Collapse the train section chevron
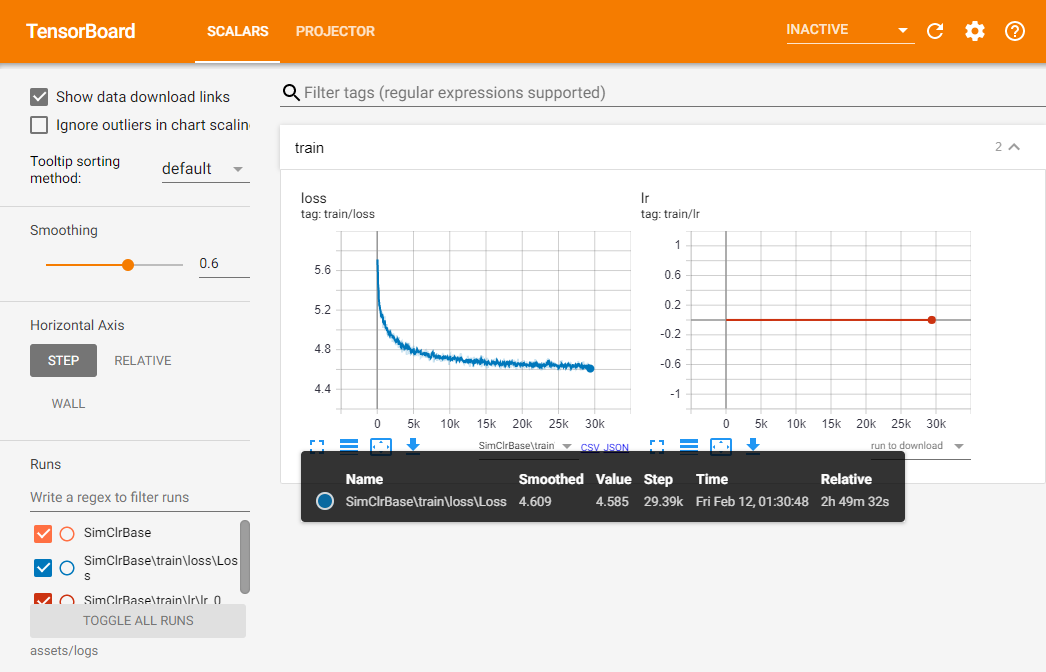The width and height of the screenshot is (1046, 672). click(1015, 147)
